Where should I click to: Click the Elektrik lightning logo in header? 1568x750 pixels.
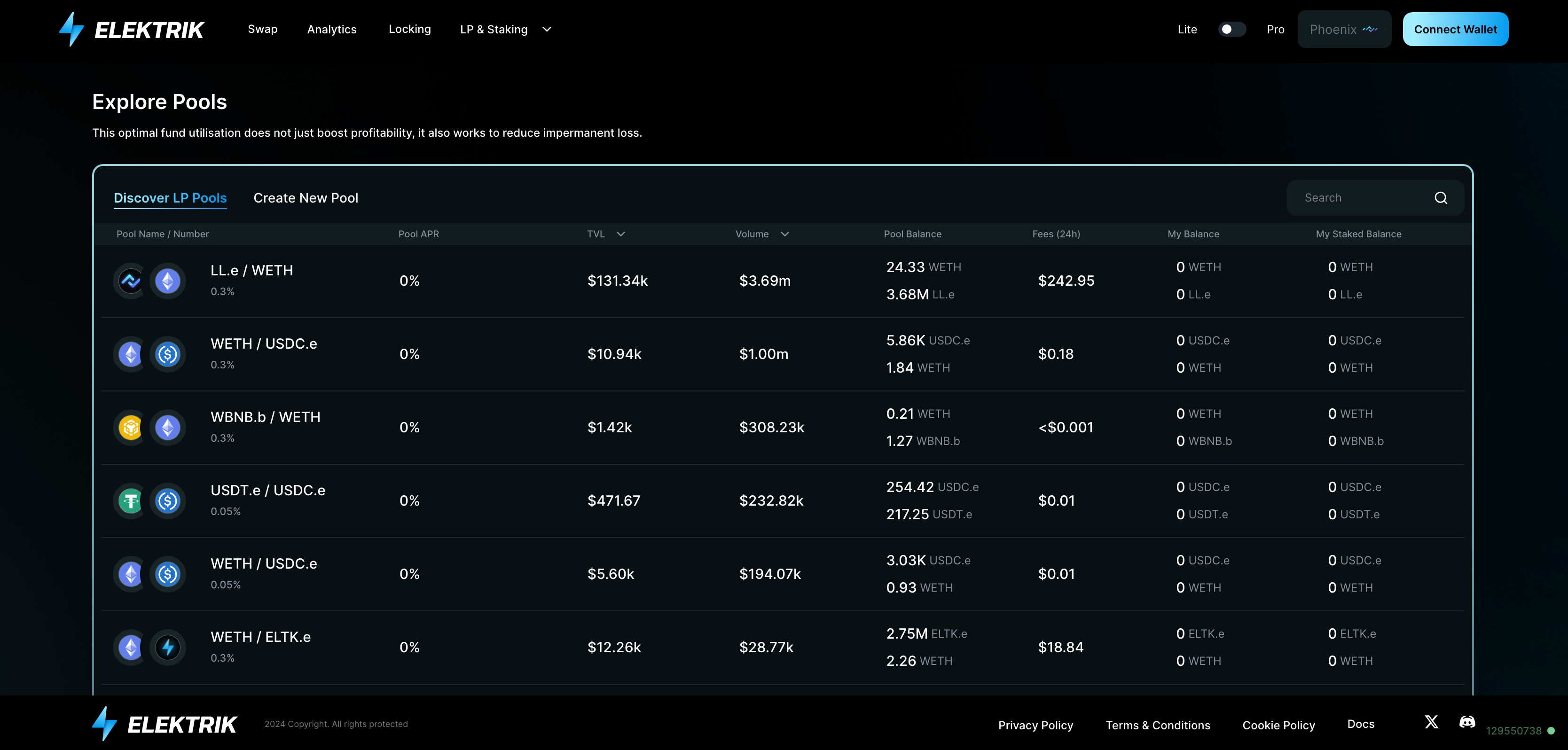72,29
